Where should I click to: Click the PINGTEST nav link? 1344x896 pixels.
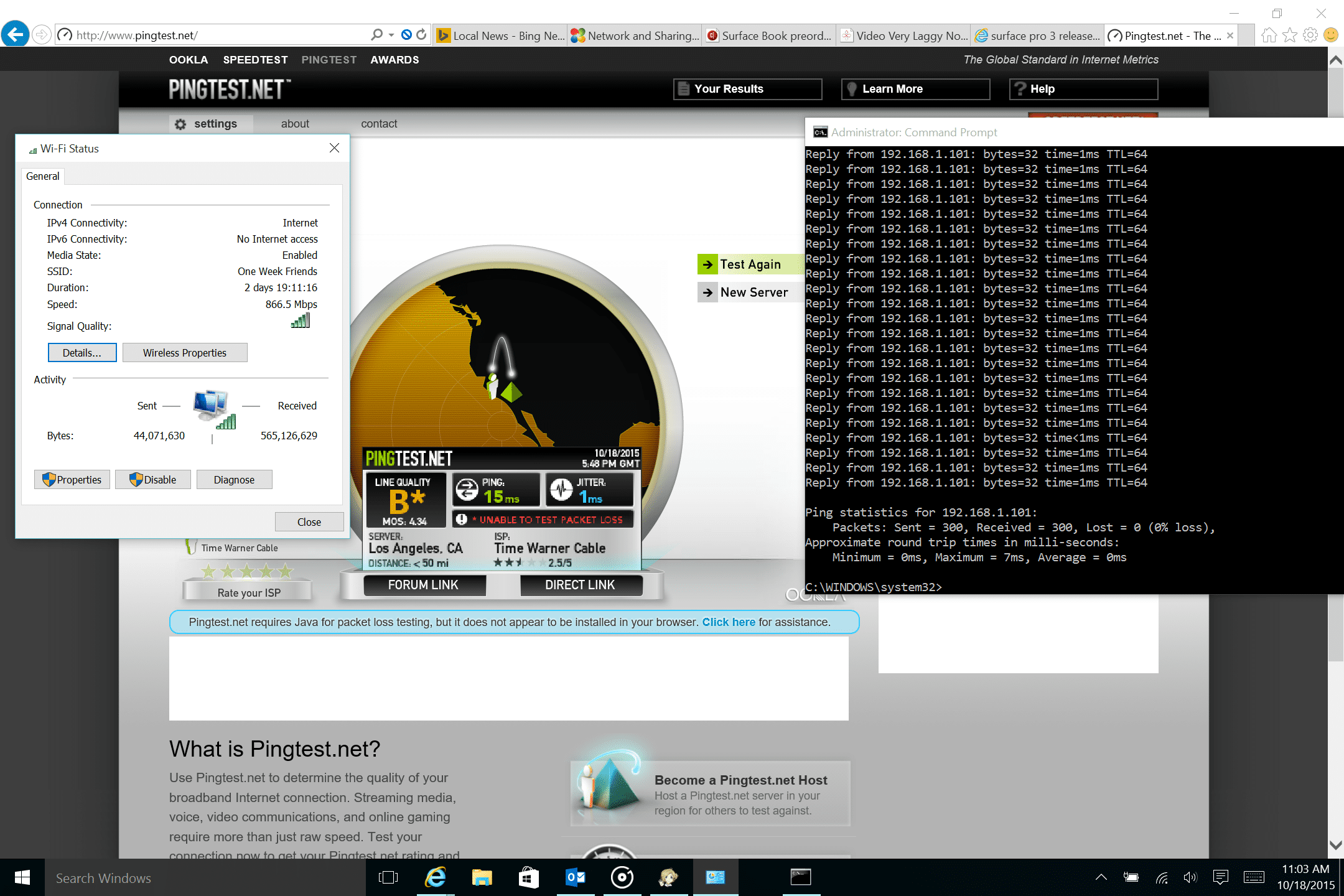[329, 60]
